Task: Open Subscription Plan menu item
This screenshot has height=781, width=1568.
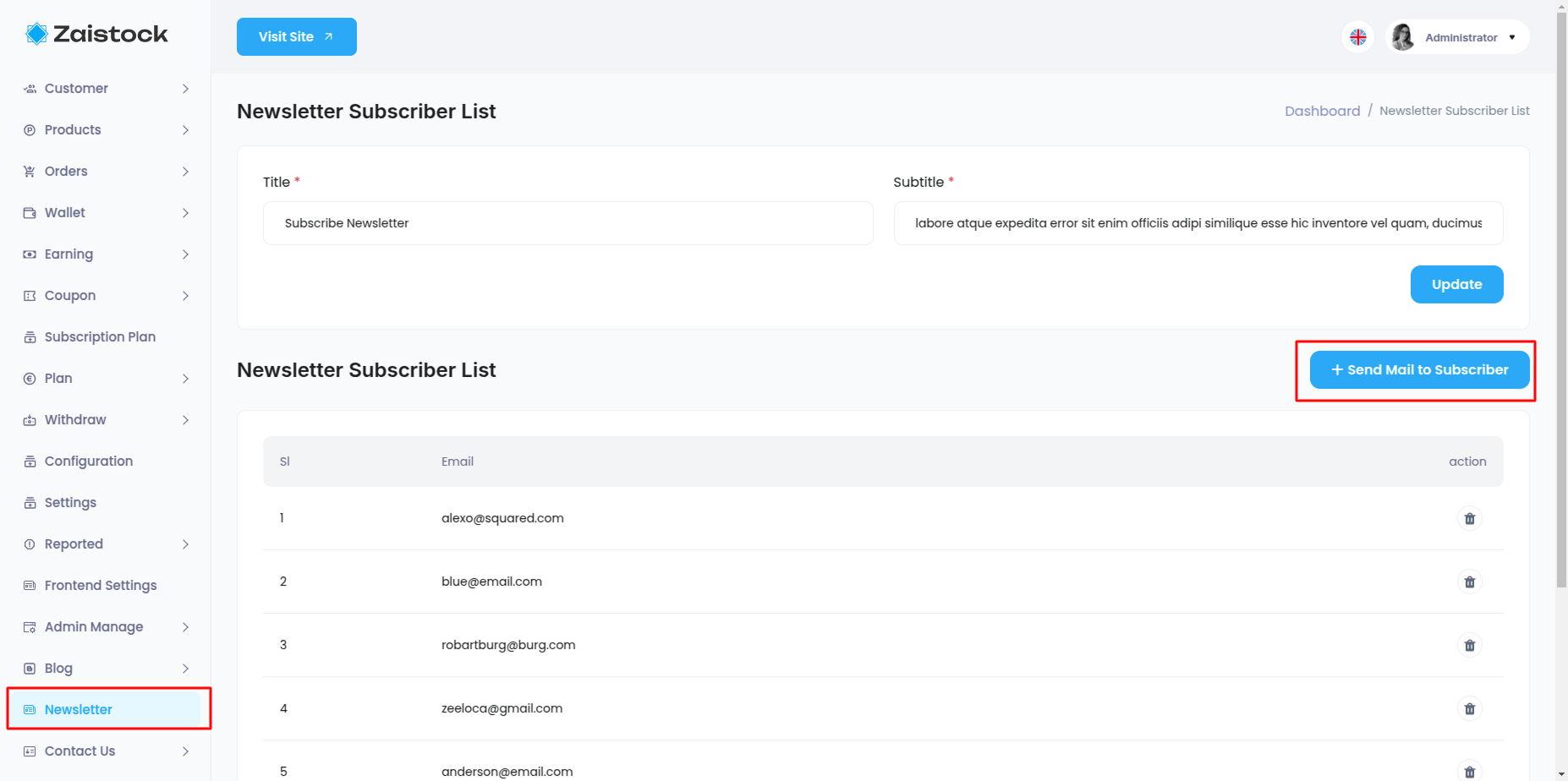Action: pyautogui.click(x=100, y=336)
